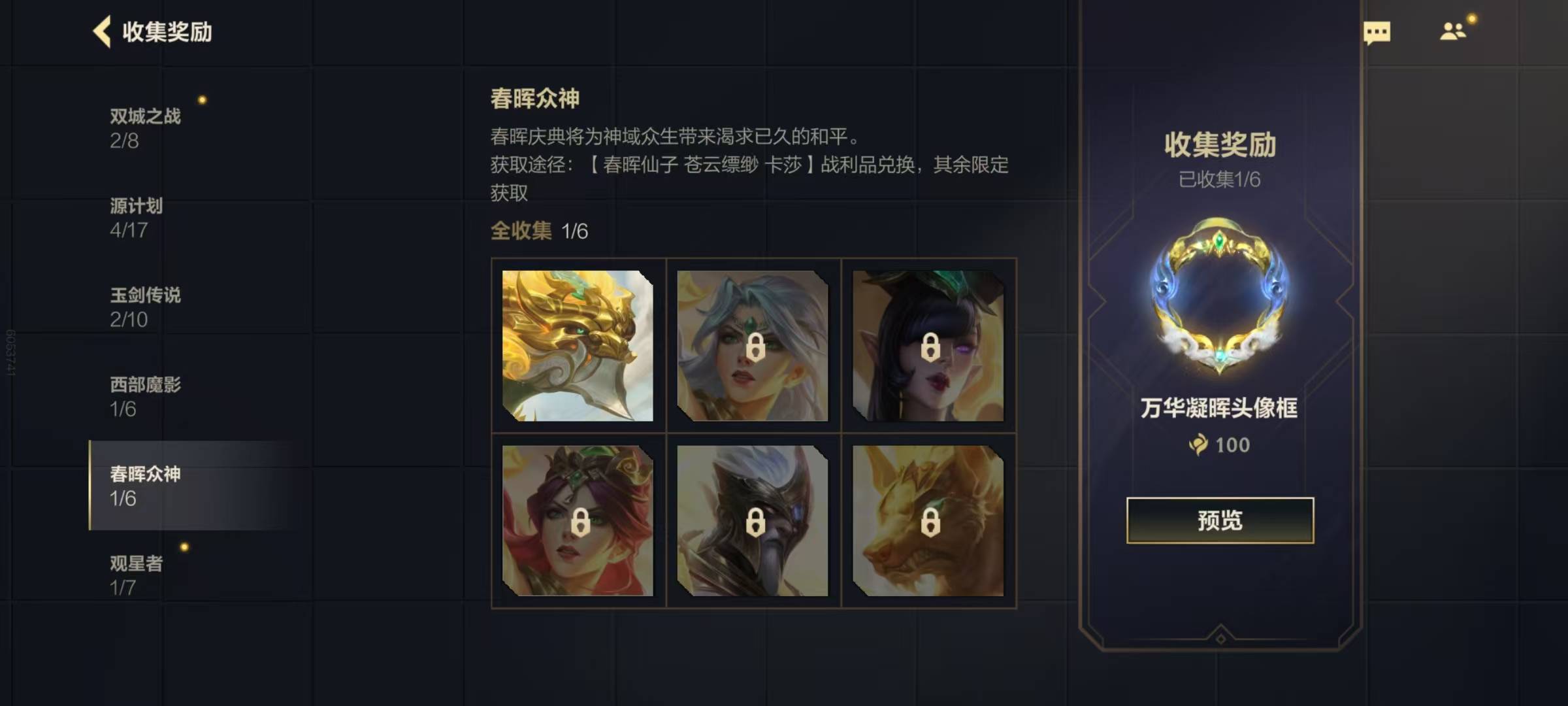Click the lock on the silver-haired champion
1568x706 pixels.
tap(755, 347)
